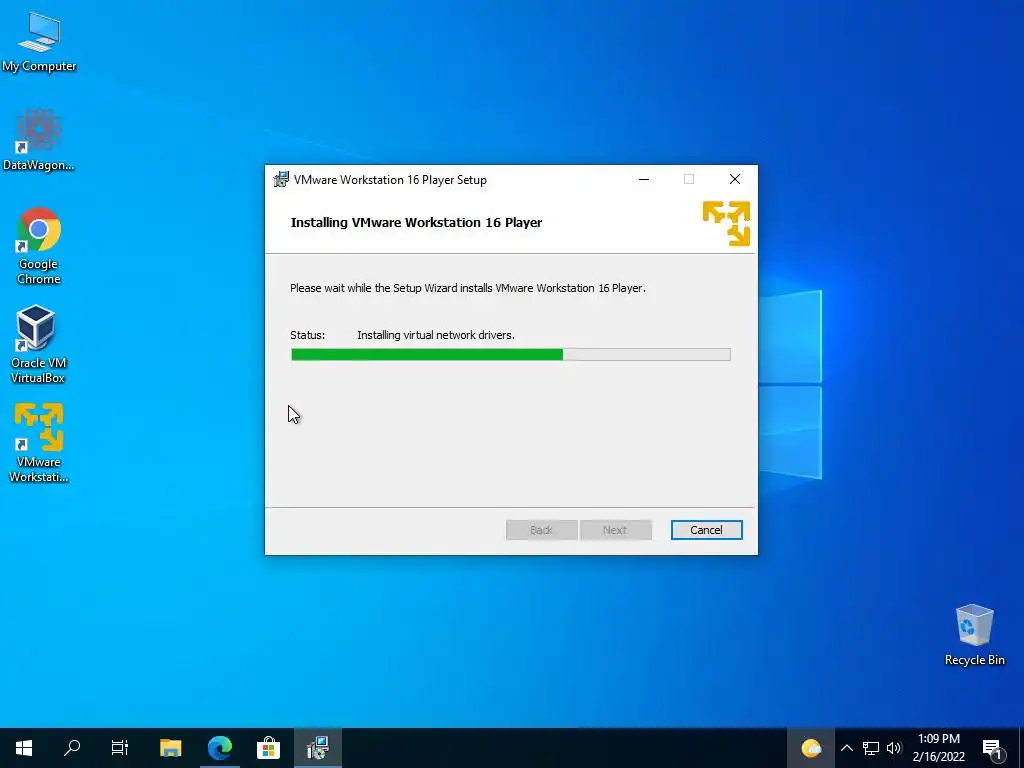Image resolution: width=1024 pixels, height=768 pixels.
Task: Launch Google Chrome from the desktop
Action: click(x=39, y=246)
